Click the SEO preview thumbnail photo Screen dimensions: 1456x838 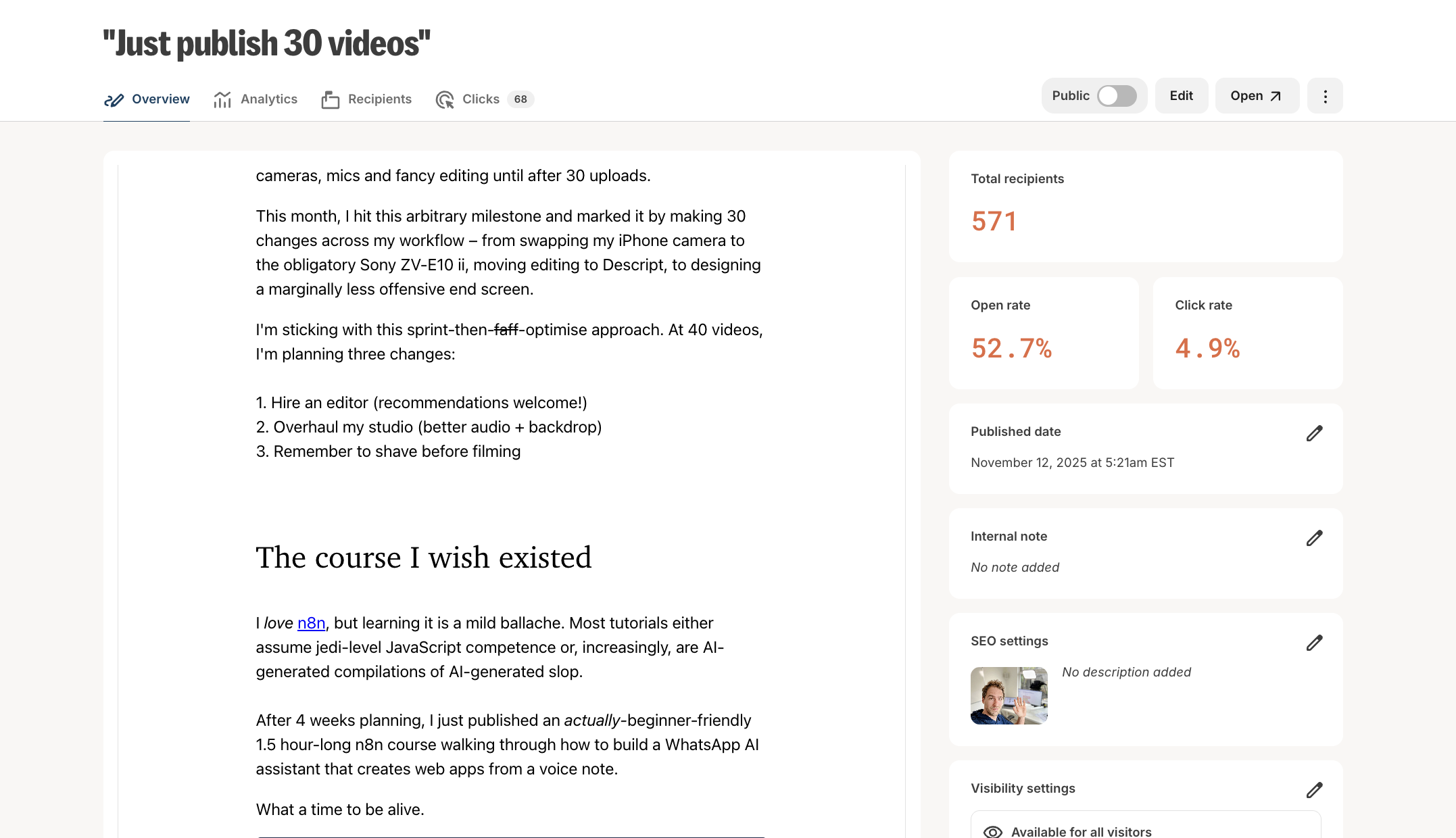pos(1009,696)
